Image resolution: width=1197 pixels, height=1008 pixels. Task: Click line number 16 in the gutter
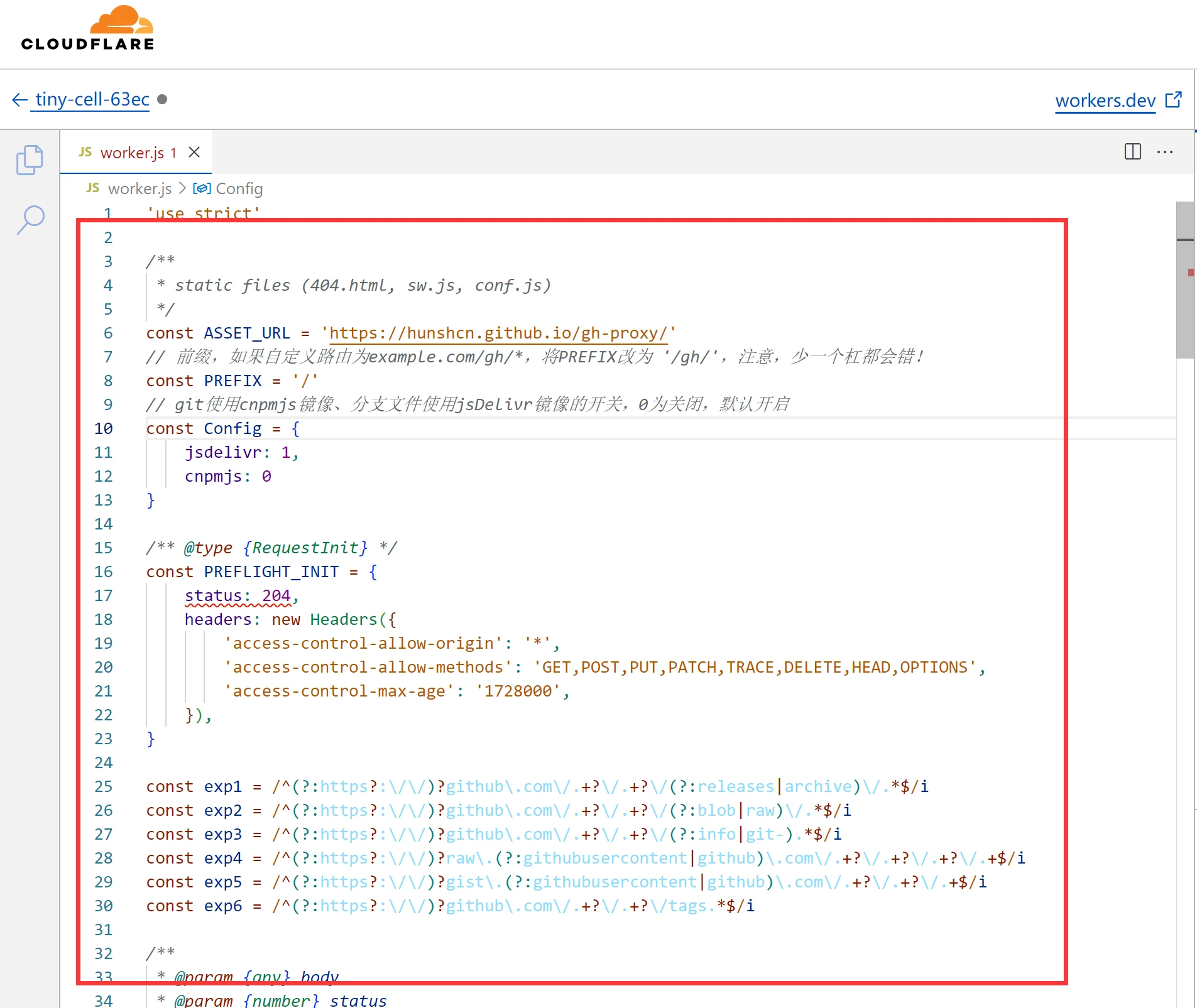tap(104, 572)
